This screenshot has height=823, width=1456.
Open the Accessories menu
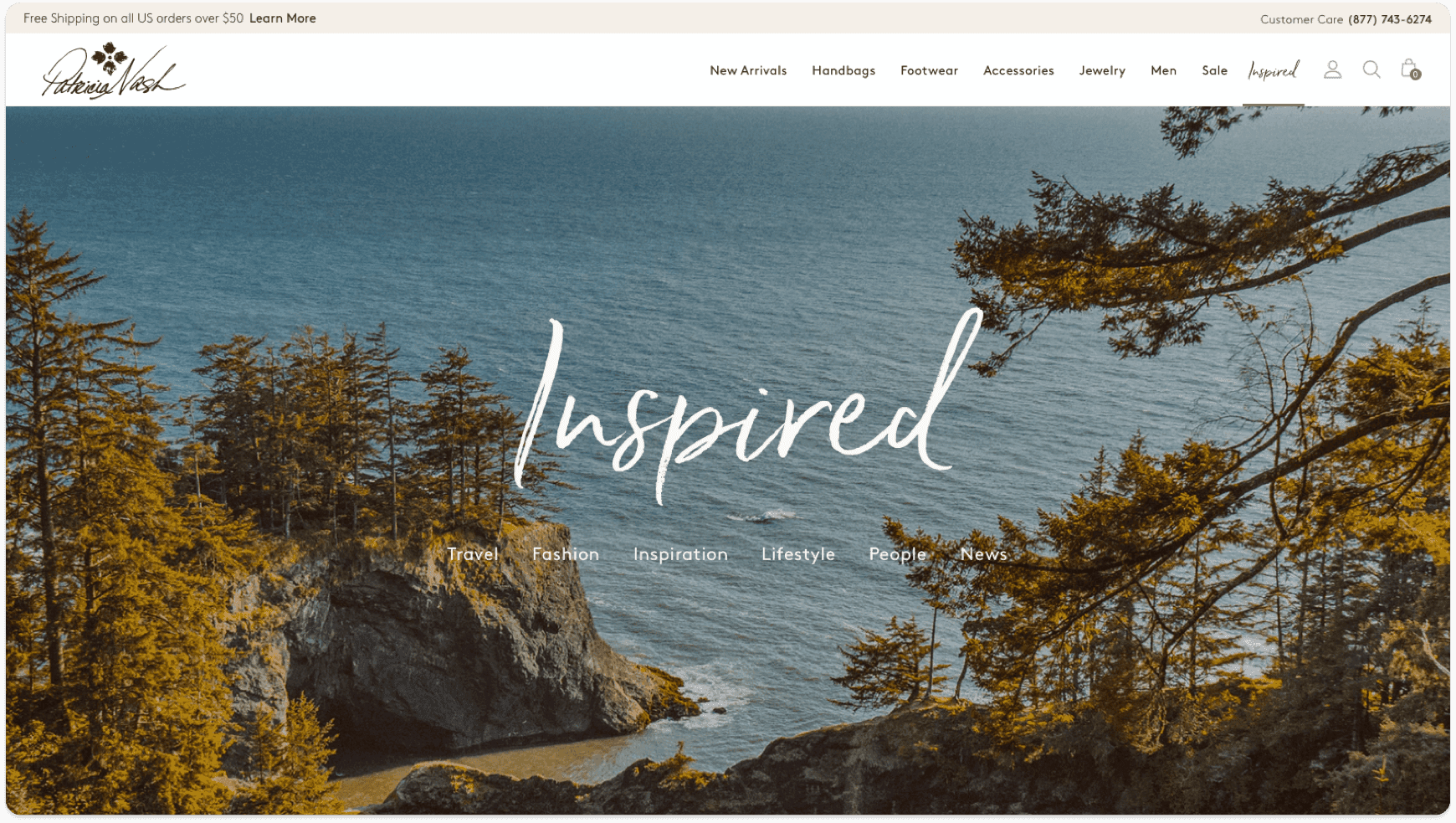(x=1018, y=70)
